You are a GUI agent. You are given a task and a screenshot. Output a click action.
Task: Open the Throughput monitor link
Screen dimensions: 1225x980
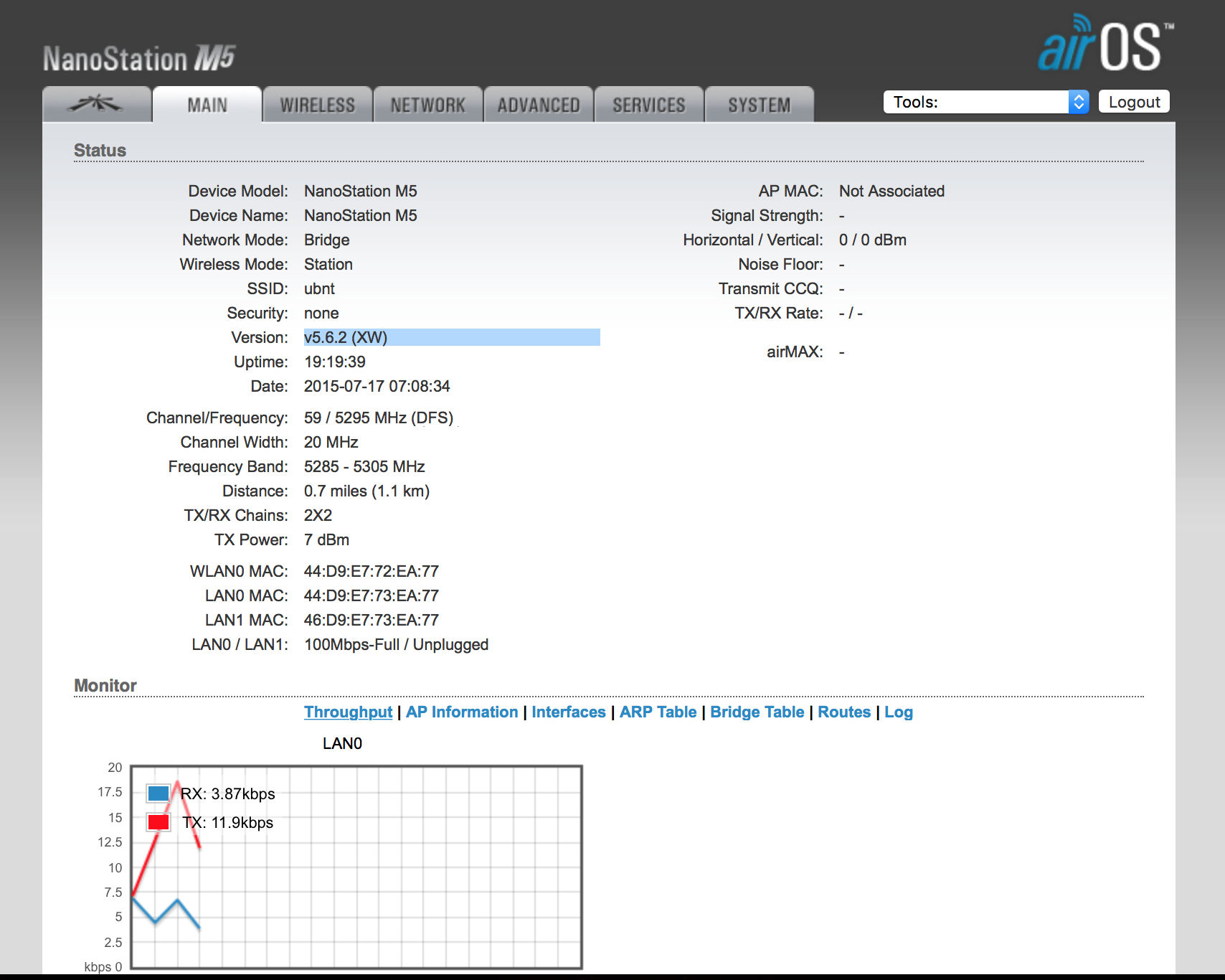348,712
